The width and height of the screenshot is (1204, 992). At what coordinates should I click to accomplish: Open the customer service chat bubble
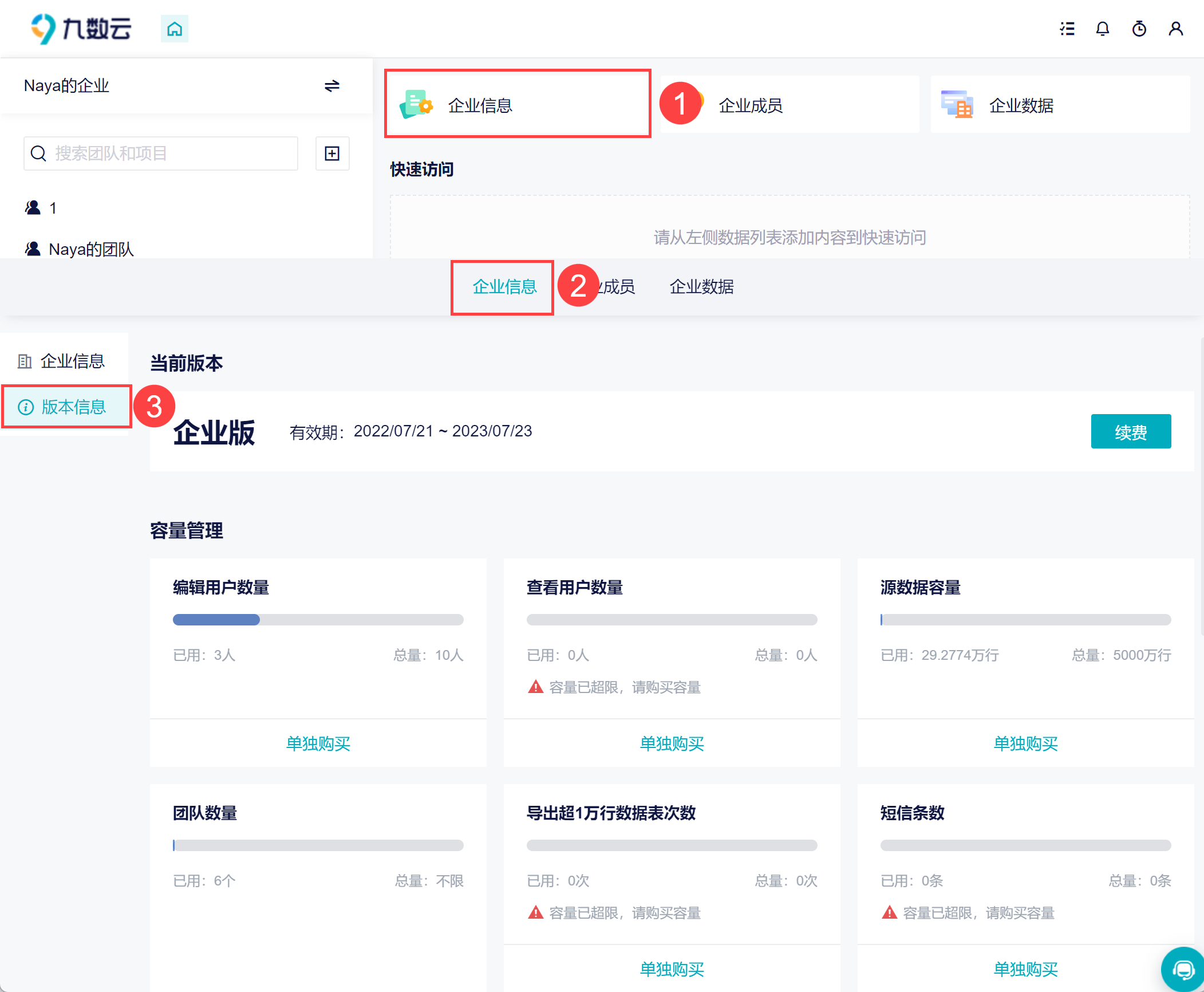[x=1183, y=969]
